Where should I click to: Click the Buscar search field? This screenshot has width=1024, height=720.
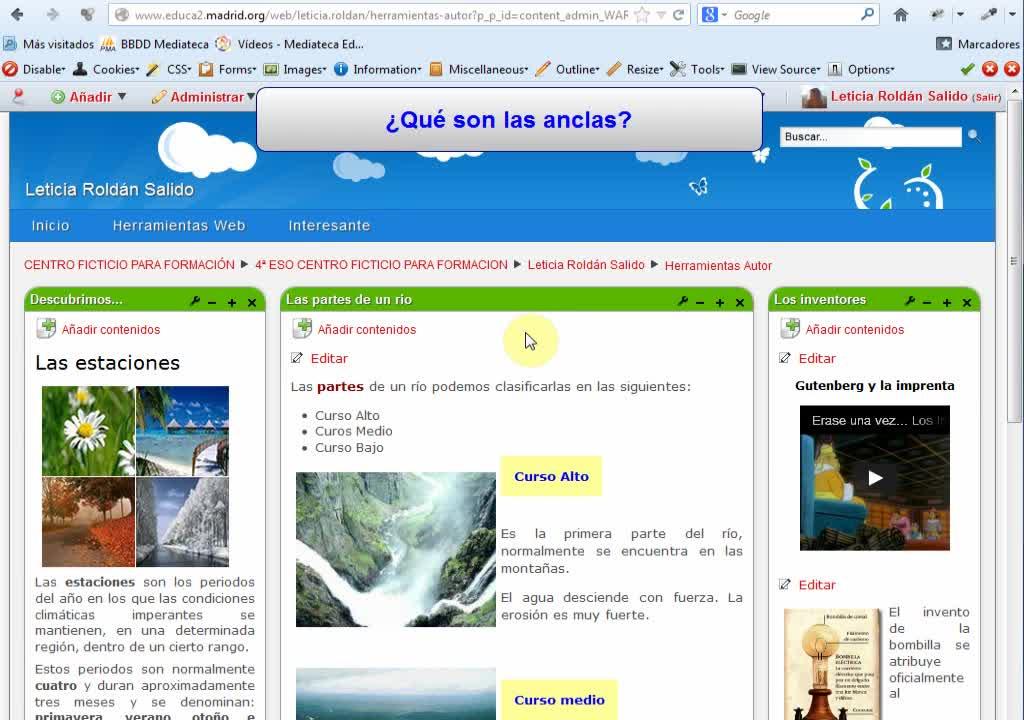tap(871, 137)
